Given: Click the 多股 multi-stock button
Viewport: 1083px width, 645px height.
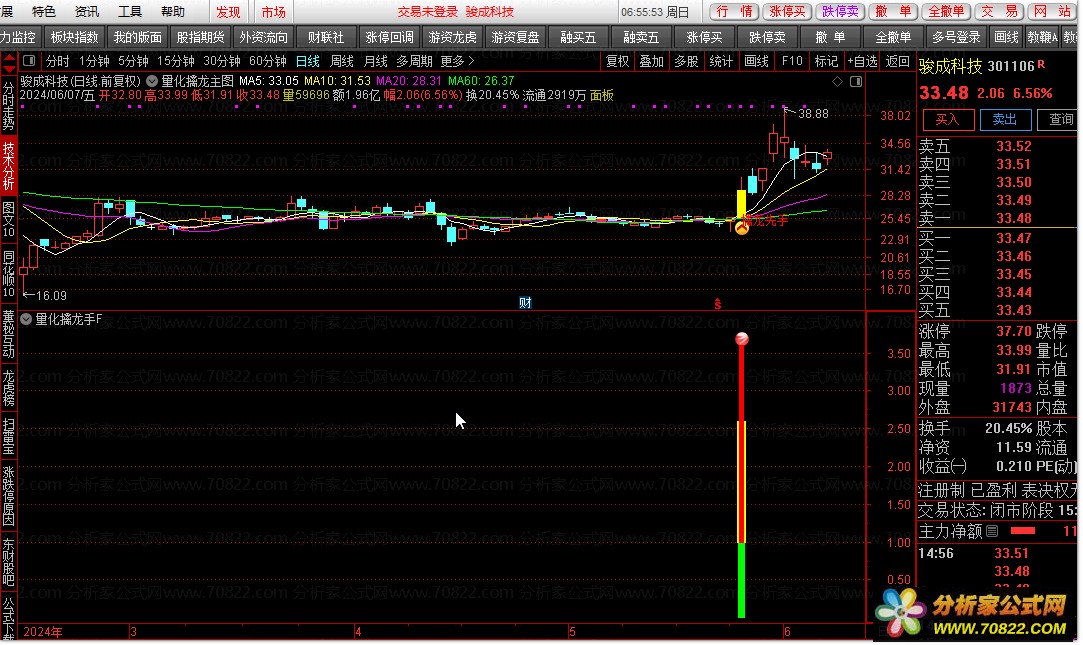Looking at the screenshot, I should click(x=686, y=61).
